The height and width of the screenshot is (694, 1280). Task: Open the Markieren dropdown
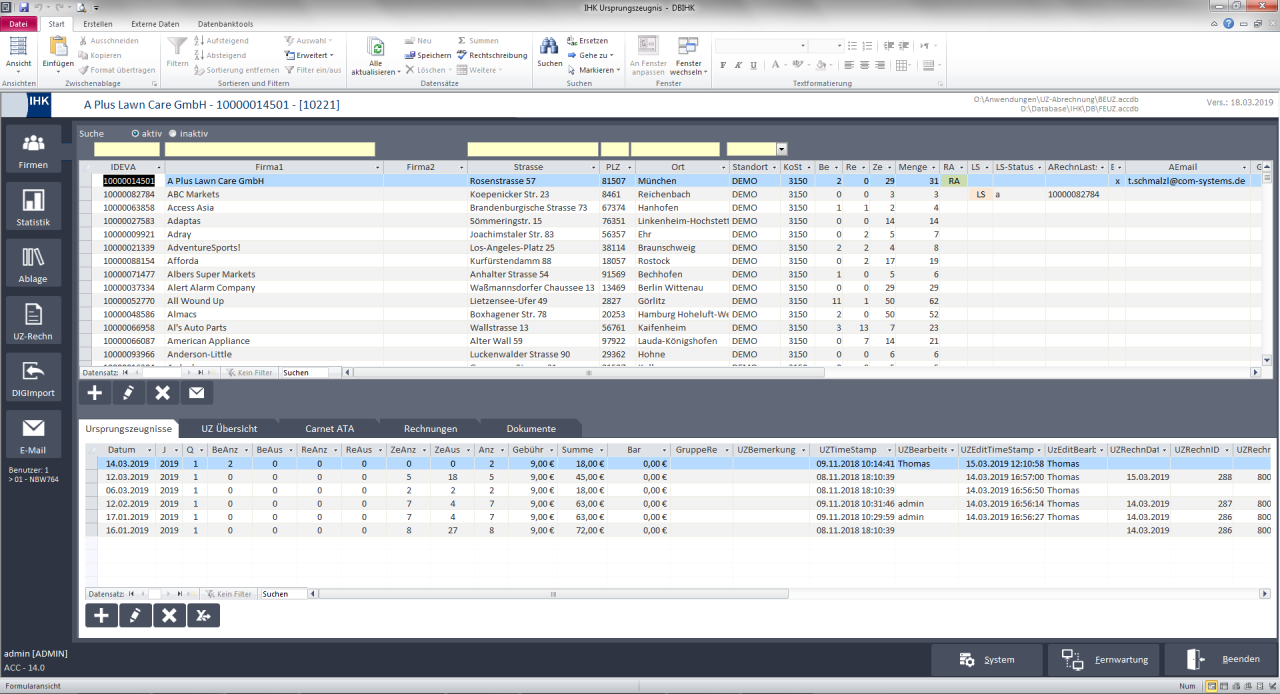pyautogui.click(x=594, y=70)
